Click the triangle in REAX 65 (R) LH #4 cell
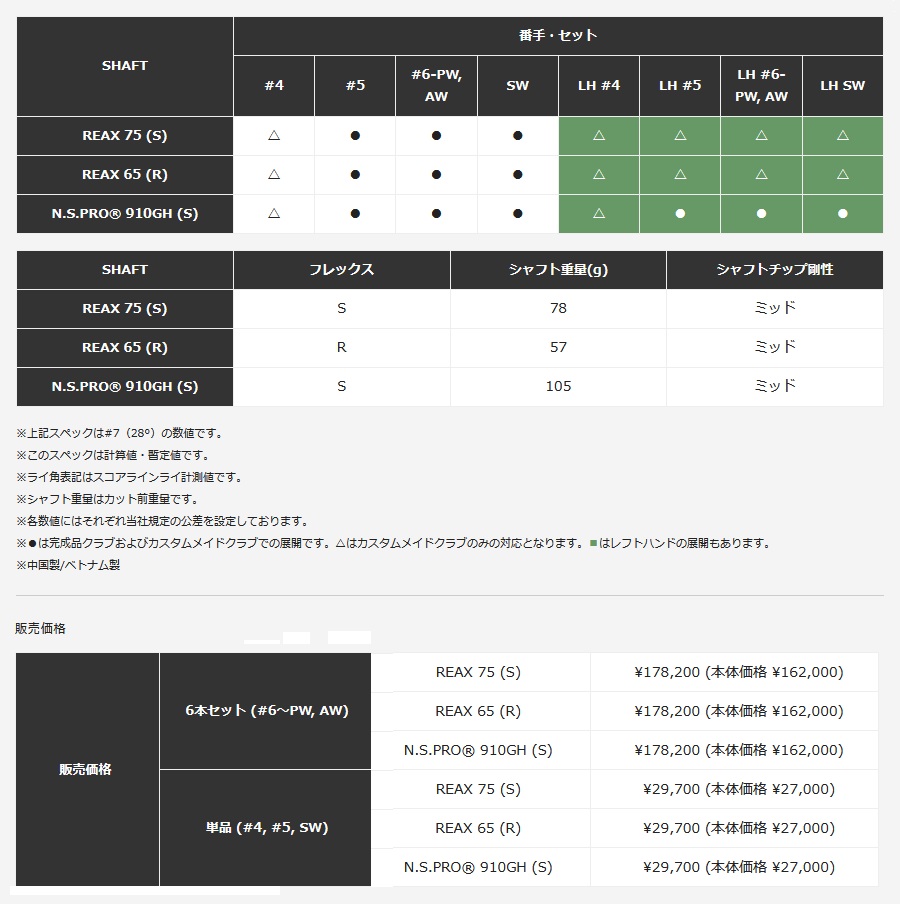Screen dimensions: 900x904 pos(599,174)
